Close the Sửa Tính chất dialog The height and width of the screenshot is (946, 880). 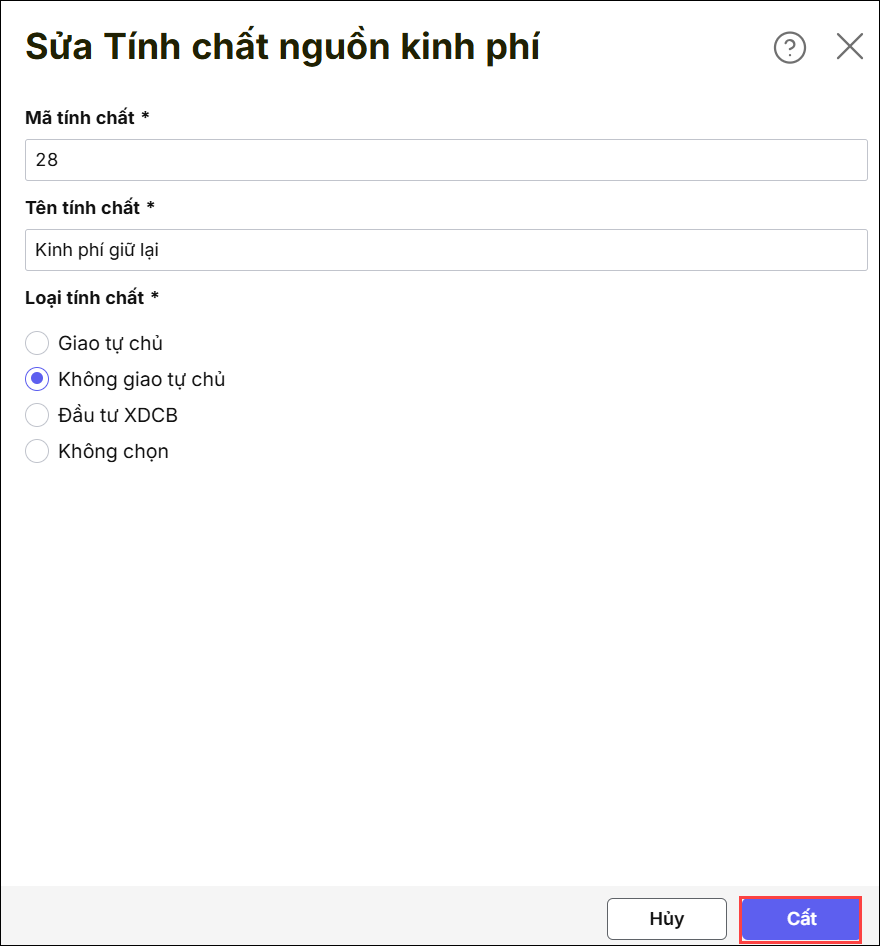tap(850, 47)
